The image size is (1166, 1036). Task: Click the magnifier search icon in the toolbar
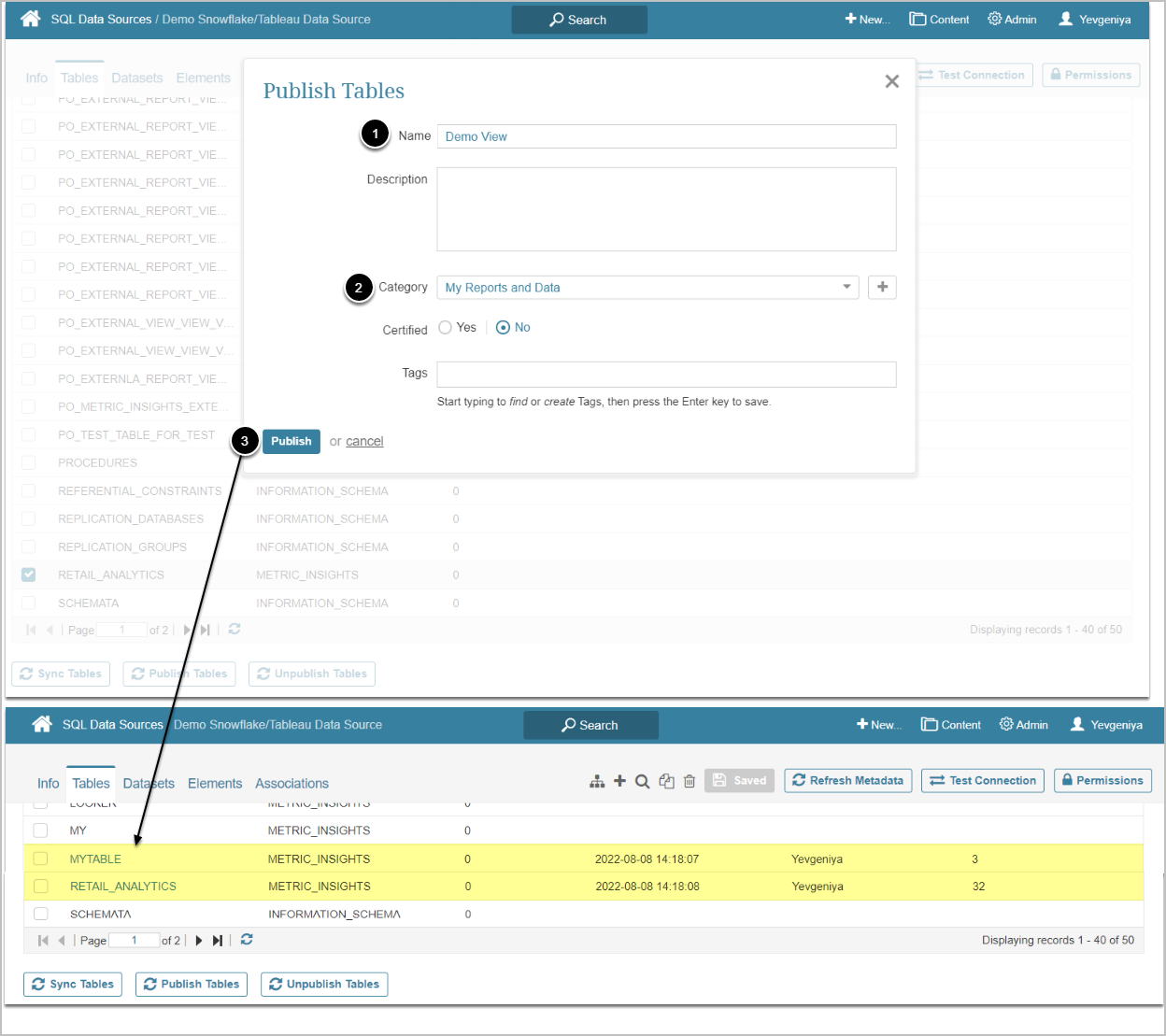click(643, 781)
